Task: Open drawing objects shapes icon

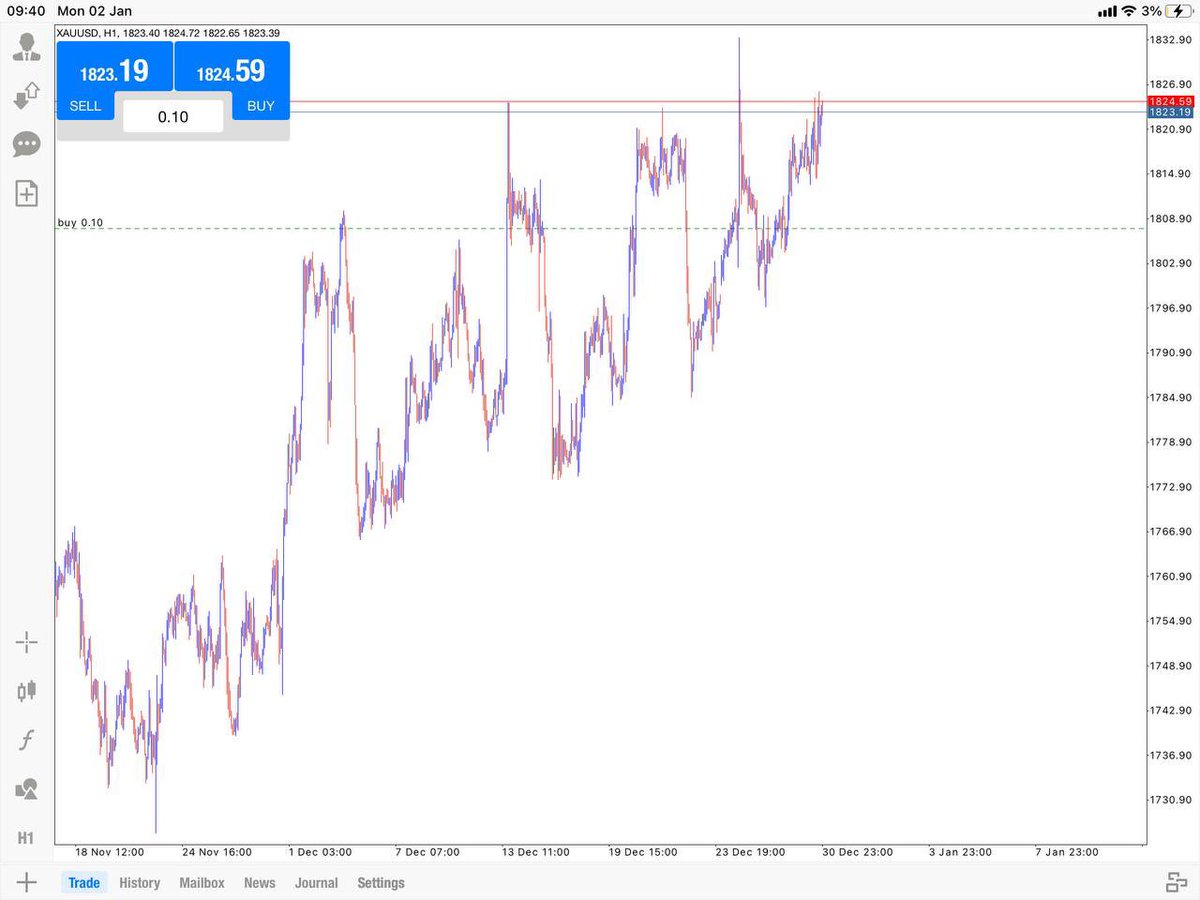Action: pyautogui.click(x=27, y=789)
